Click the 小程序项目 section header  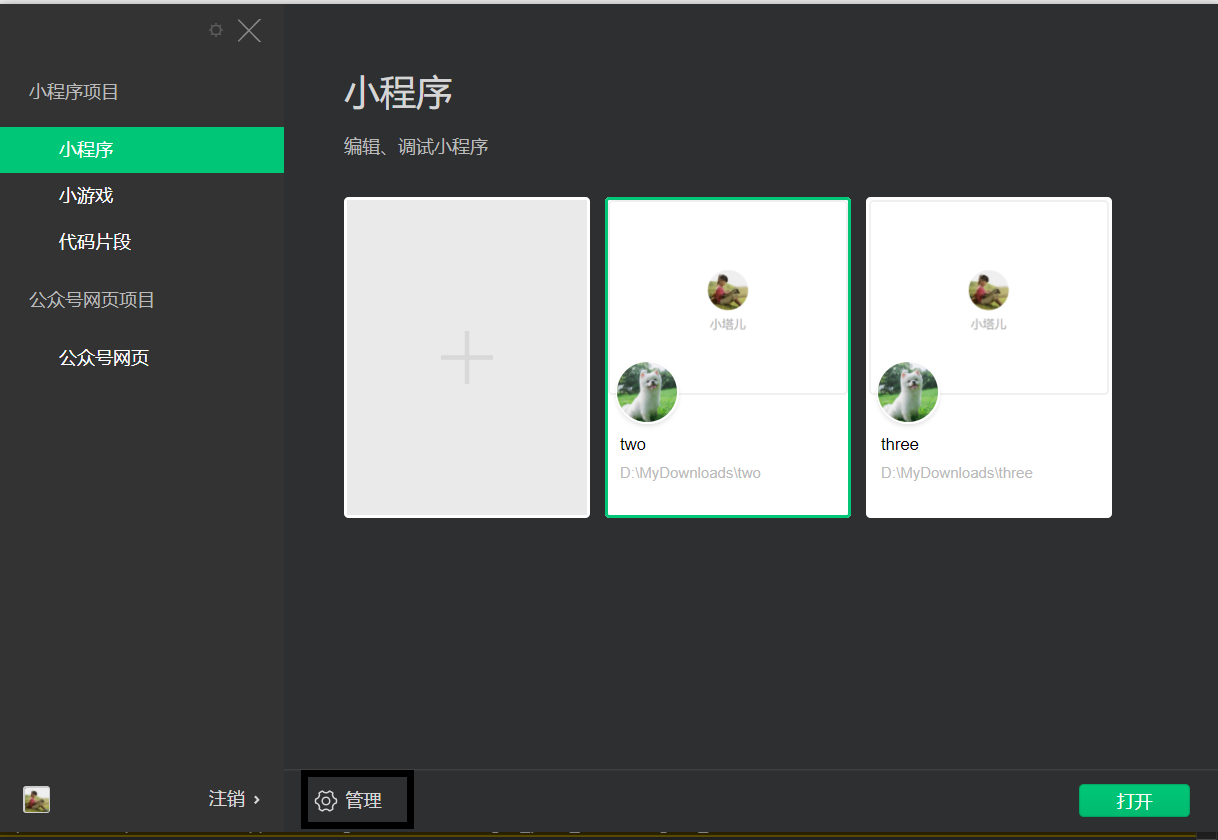point(74,92)
